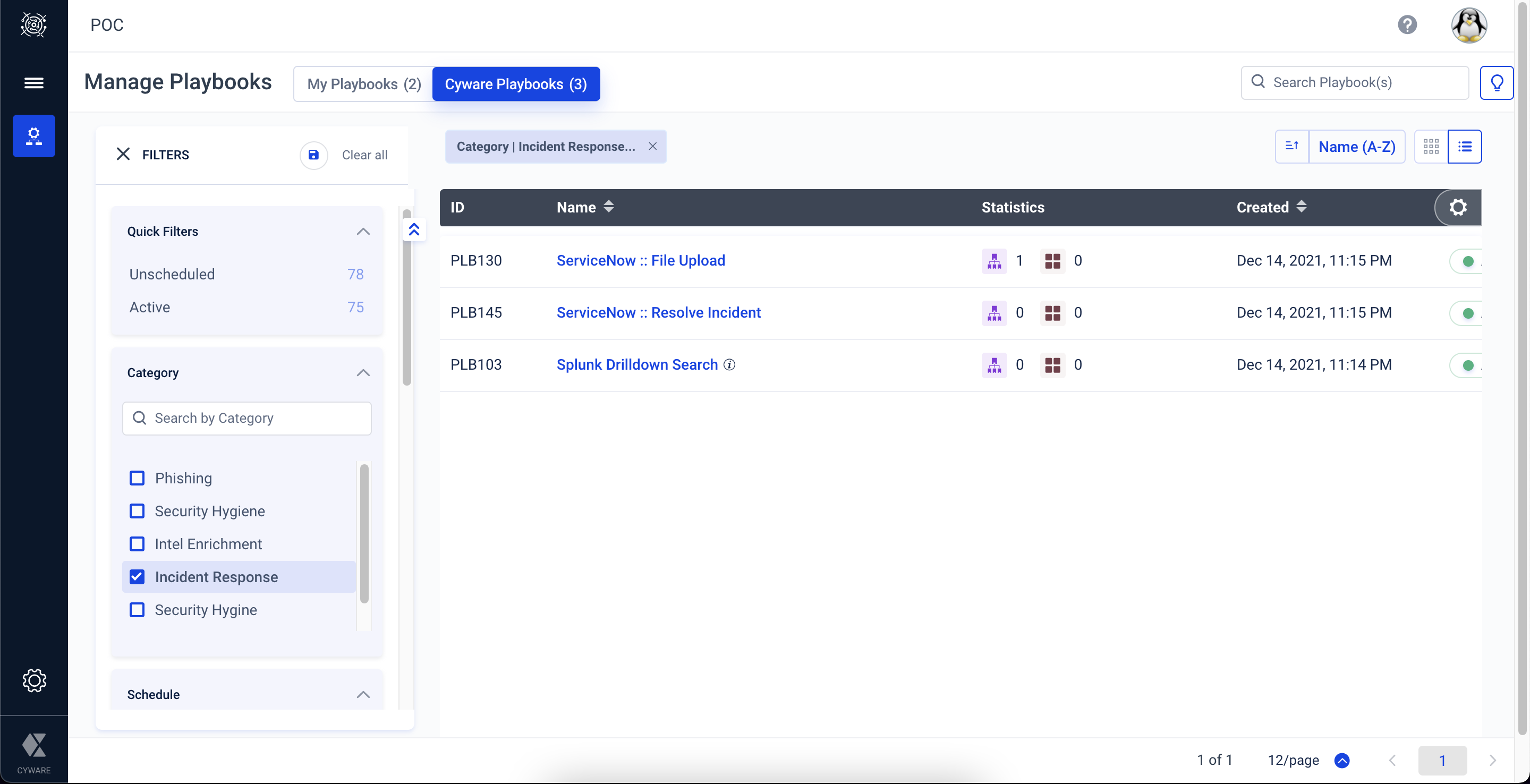Click info icon beside Splunk Drilldown Search
Image resolution: width=1530 pixels, height=784 pixels.
pos(729,365)
